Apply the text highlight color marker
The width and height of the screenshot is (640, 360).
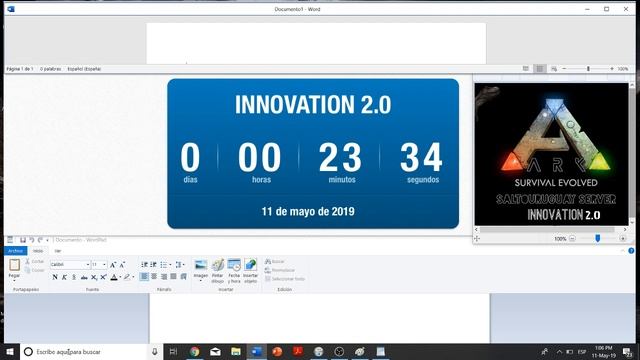(127, 277)
